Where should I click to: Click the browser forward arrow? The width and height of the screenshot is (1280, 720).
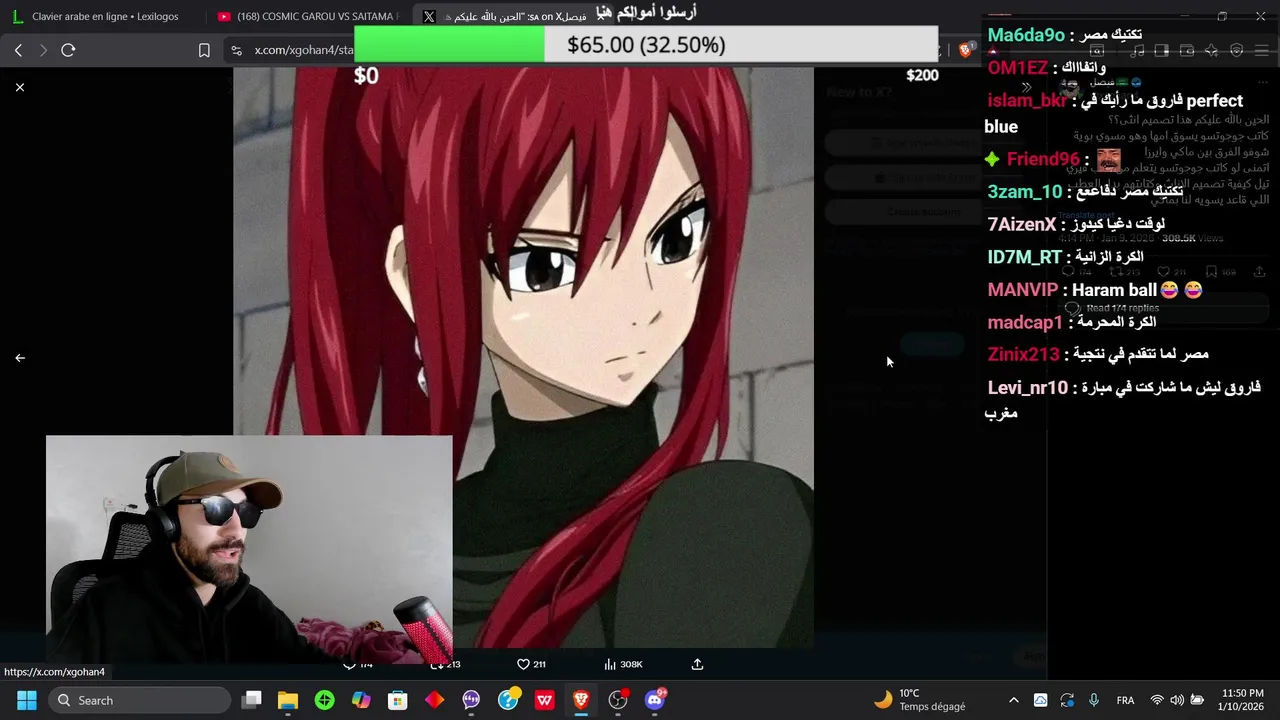tap(43, 50)
